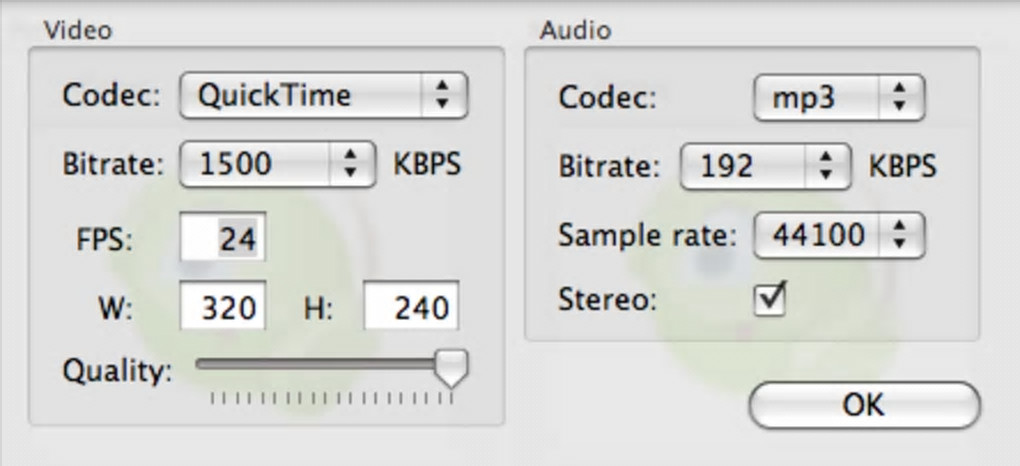1020x466 pixels.
Task: Click the stepper arrows on Video Bitrate dropdown
Action: click(349, 165)
